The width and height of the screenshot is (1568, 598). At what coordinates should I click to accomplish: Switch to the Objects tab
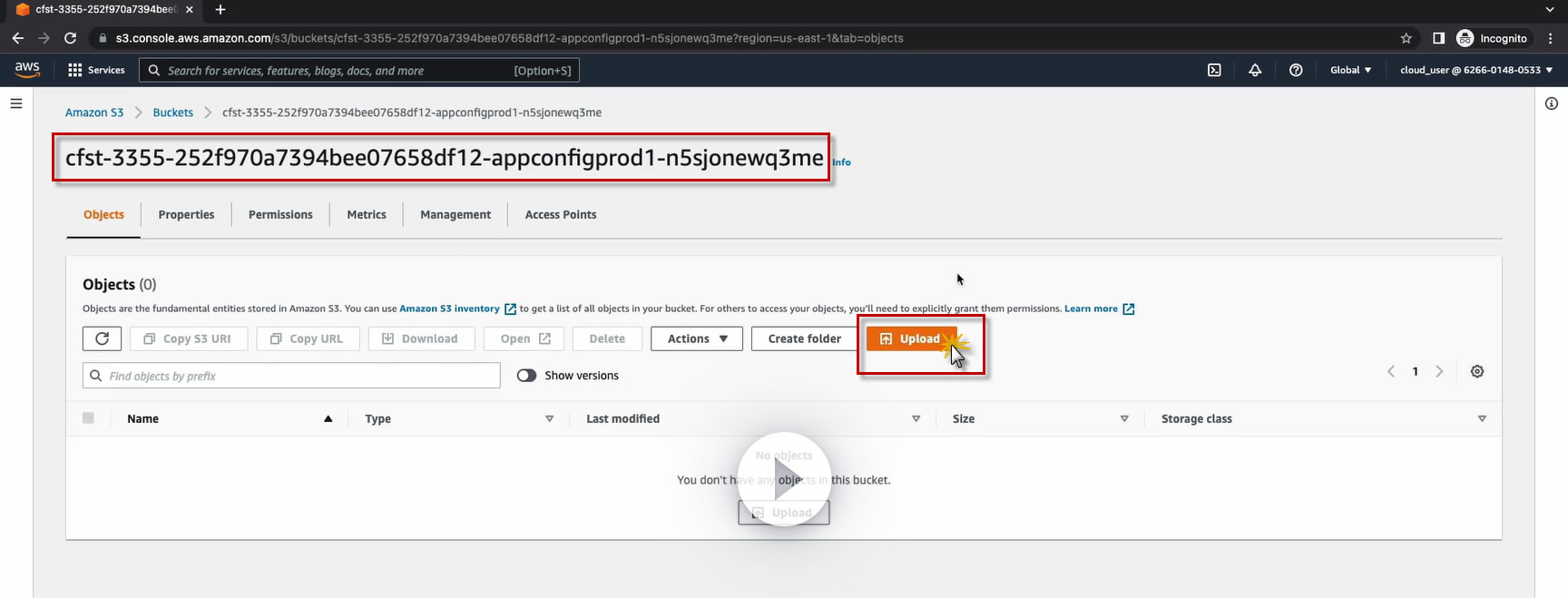click(103, 215)
